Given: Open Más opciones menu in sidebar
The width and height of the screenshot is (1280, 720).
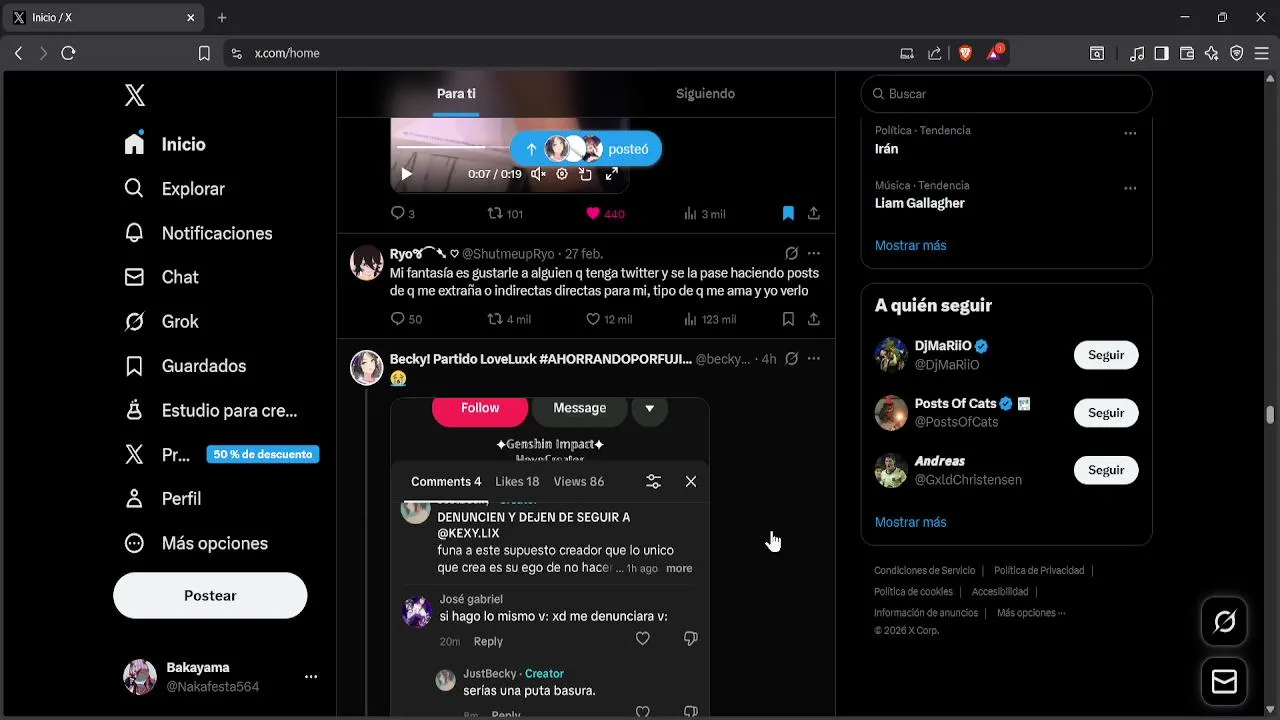Looking at the screenshot, I should pyautogui.click(x=196, y=543).
